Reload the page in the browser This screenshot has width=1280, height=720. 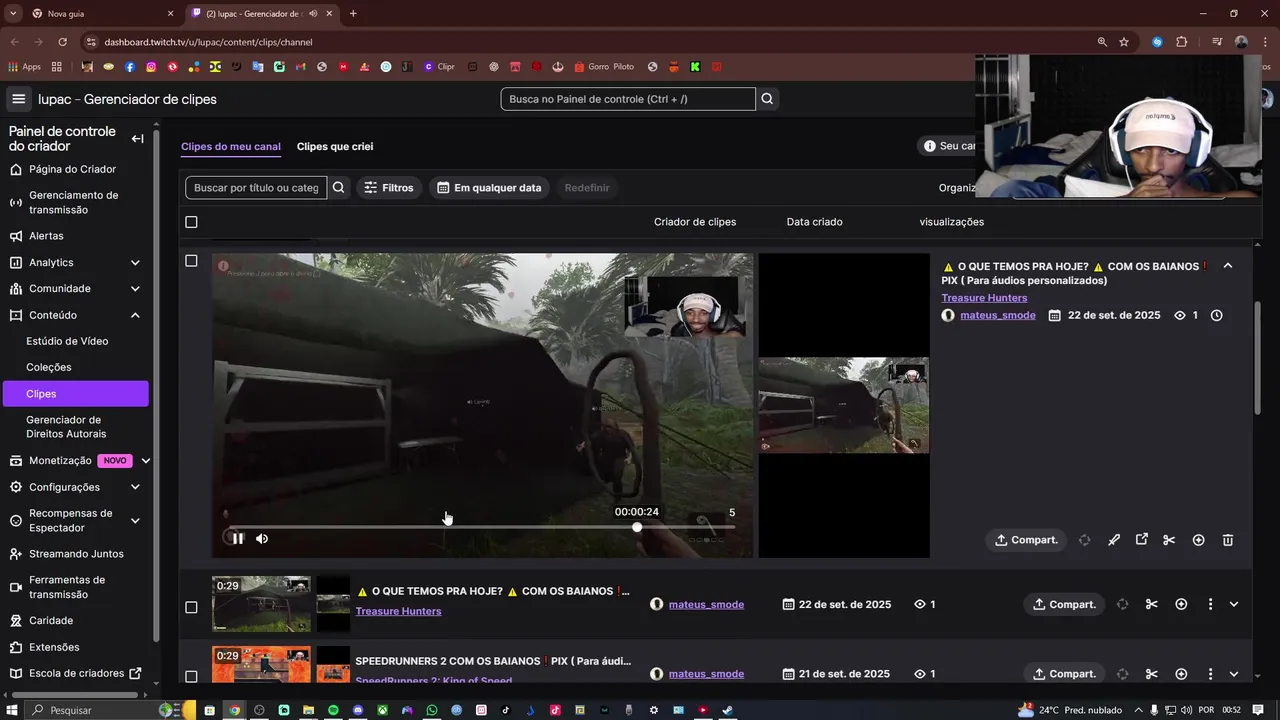coord(62,42)
